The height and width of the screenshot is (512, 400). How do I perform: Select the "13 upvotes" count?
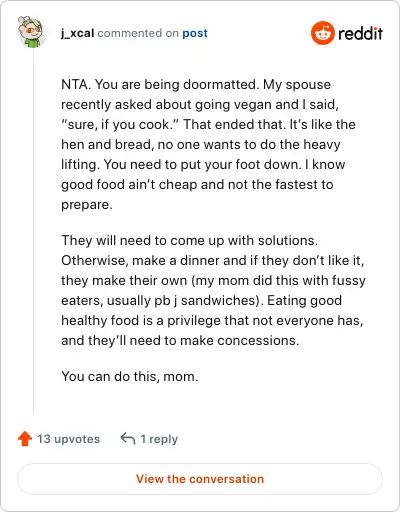click(x=68, y=439)
